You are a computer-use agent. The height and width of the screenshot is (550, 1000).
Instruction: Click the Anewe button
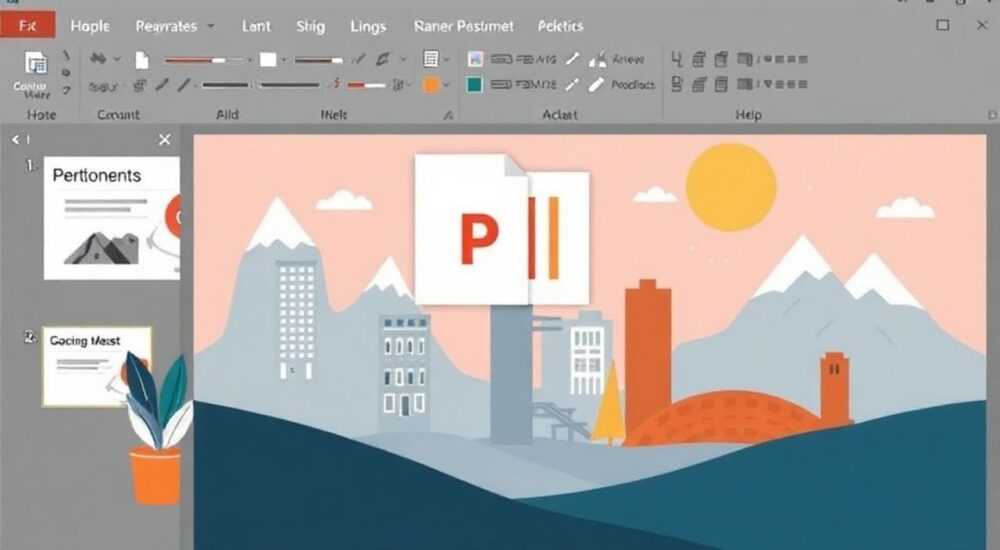(616, 59)
